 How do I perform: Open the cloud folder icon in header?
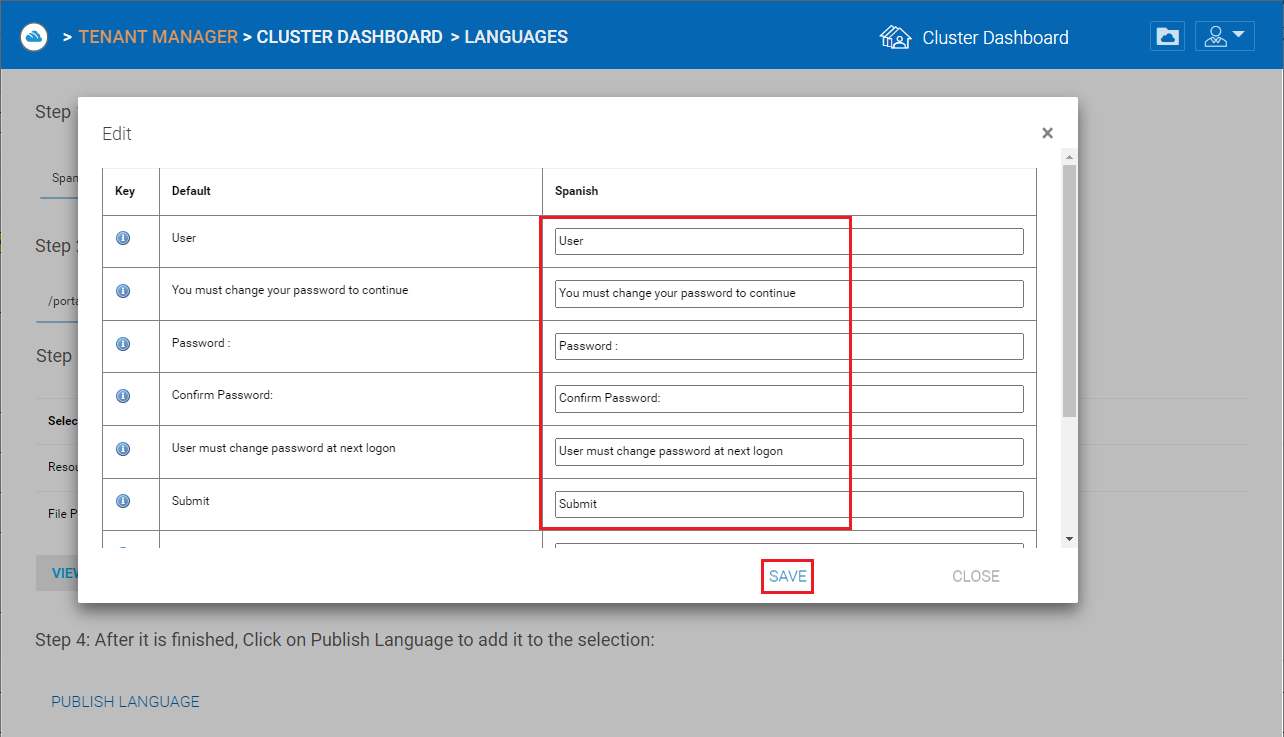point(1167,37)
